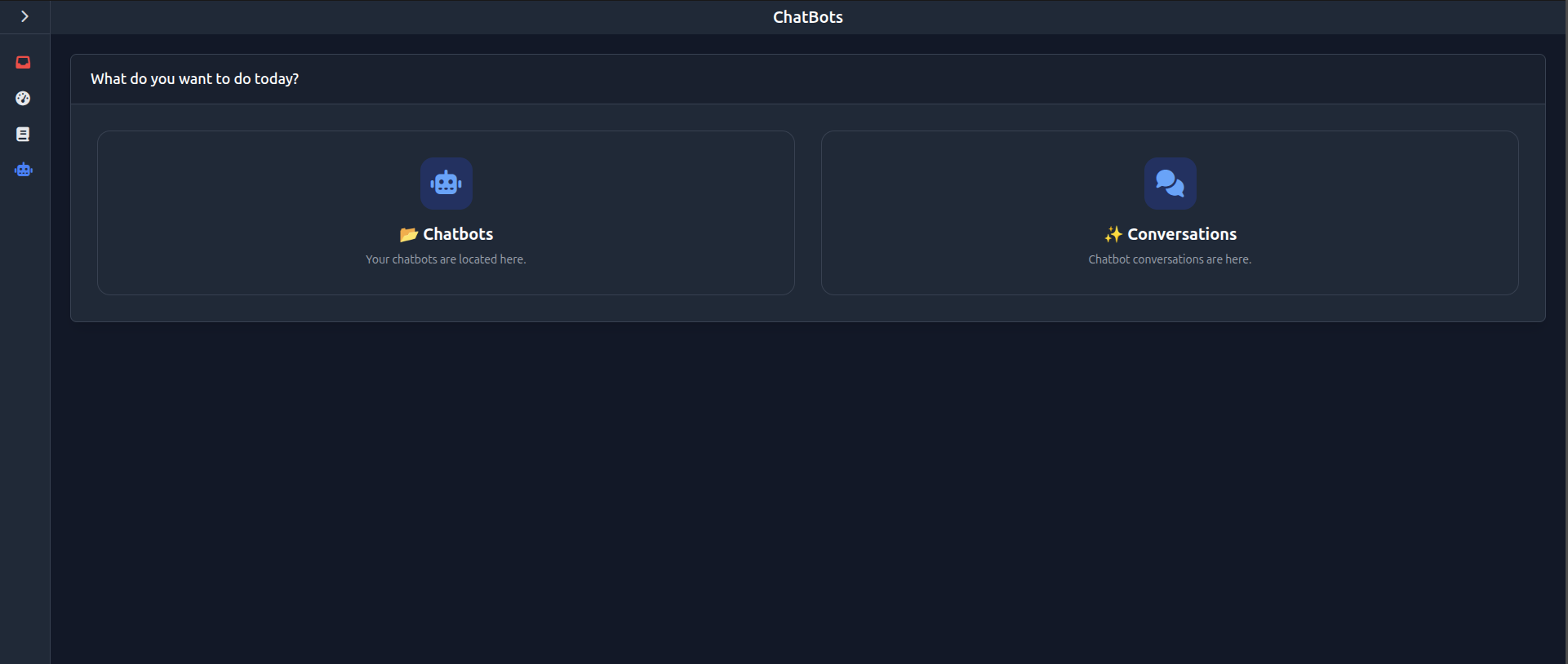Select the robot Chatbots icon in the sidebar
Viewport: 1568px width, 664px height.
[x=23, y=170]
